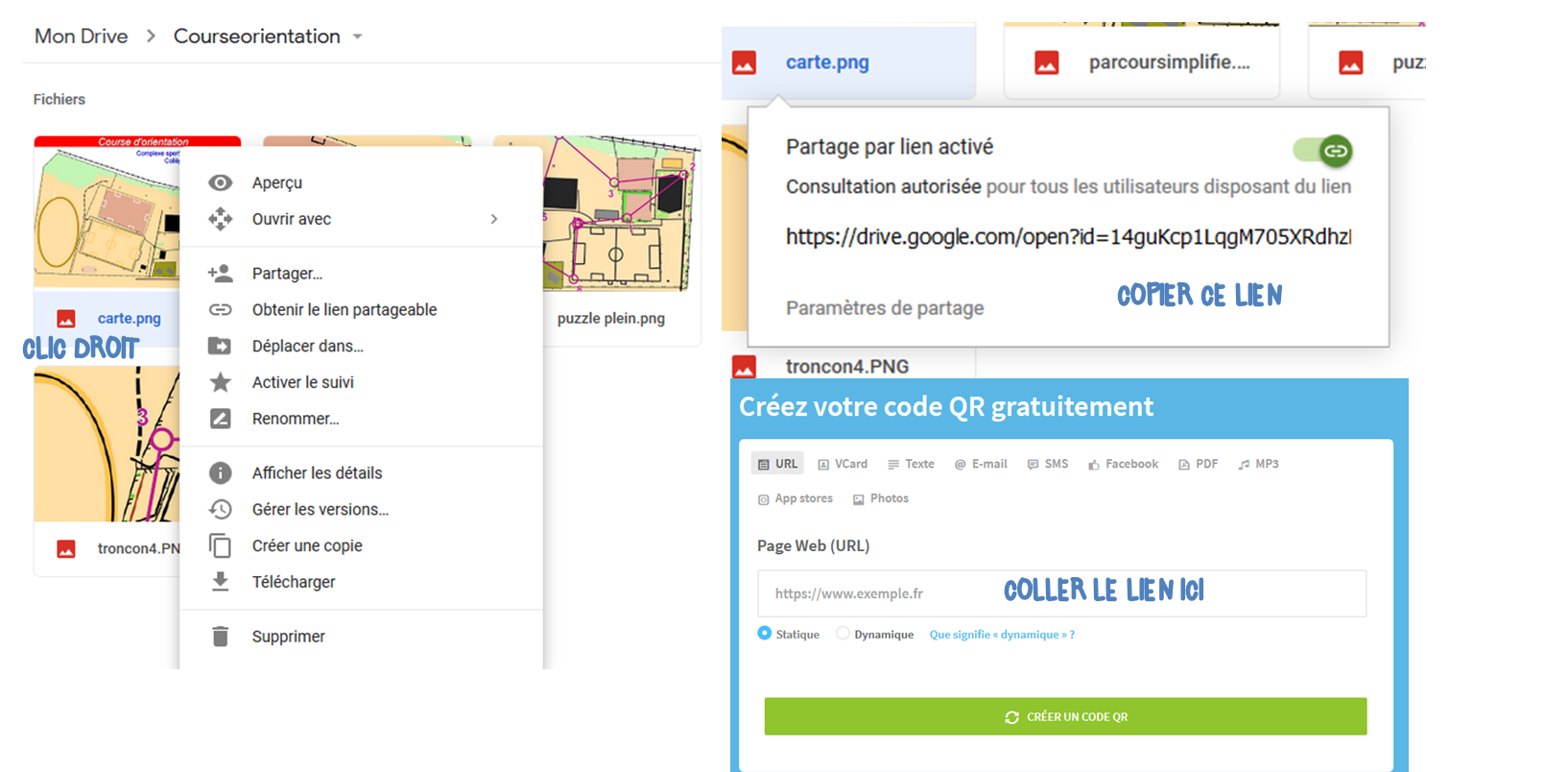Click the pencil icon beside Renommer
The width and height of the screenshot is (1568, 772).
pyautogui.click(x=221, y=419)
